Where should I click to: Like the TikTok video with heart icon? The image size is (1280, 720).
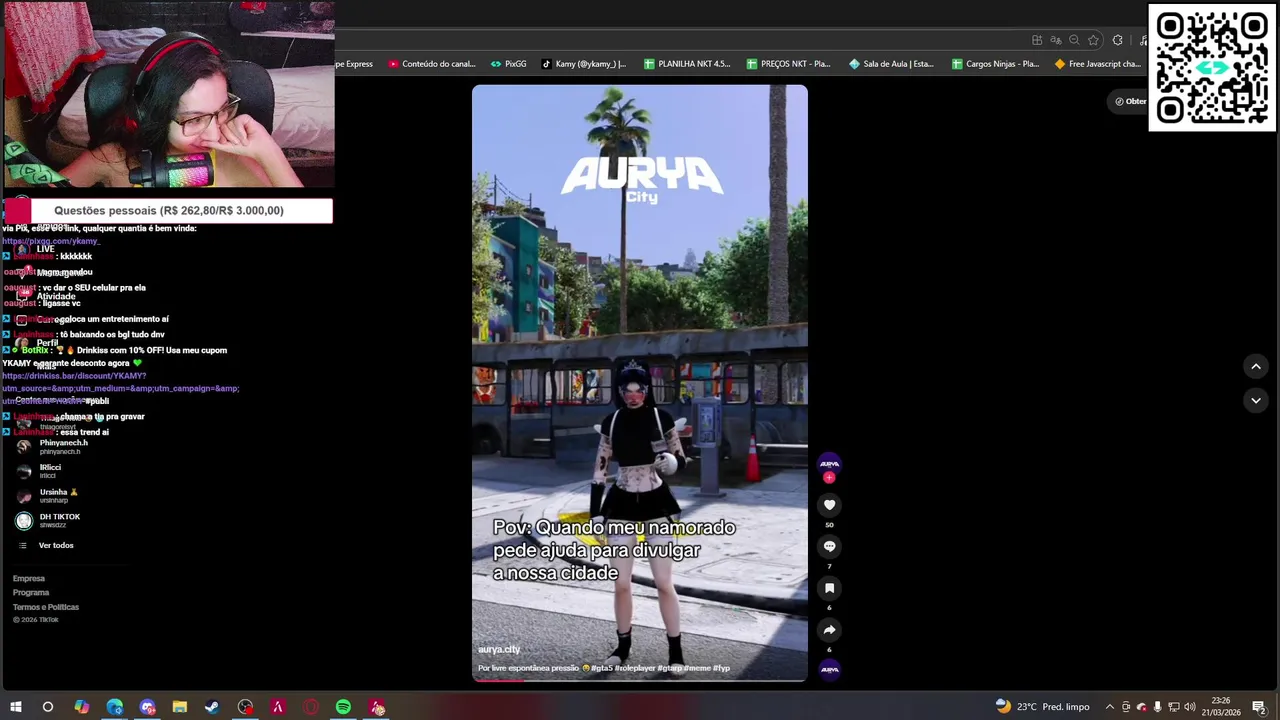(829, 505)
